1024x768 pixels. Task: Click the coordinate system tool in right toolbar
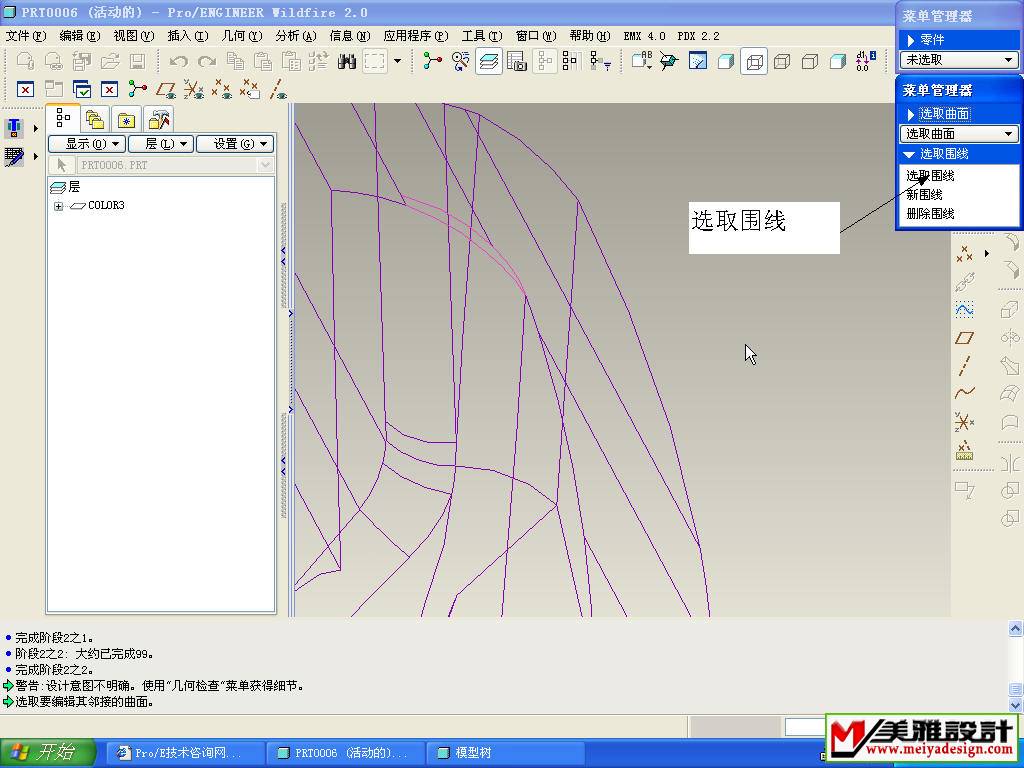tap(965, 421)
